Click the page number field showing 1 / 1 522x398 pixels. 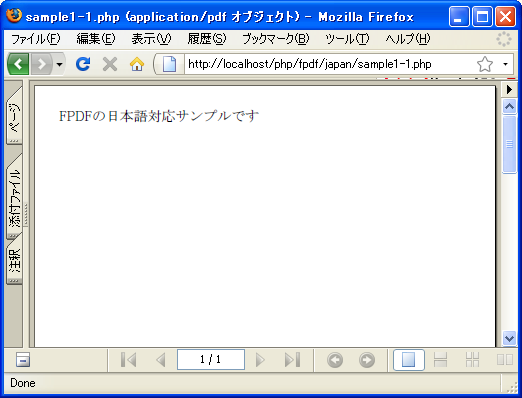(x=211, y=360)
